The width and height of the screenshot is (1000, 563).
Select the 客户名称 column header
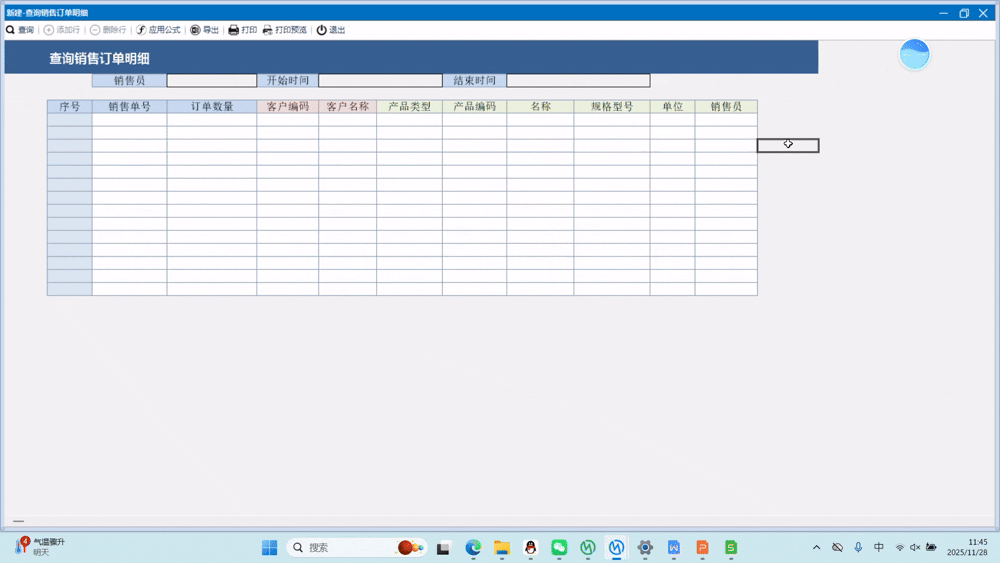pos(347,106)
